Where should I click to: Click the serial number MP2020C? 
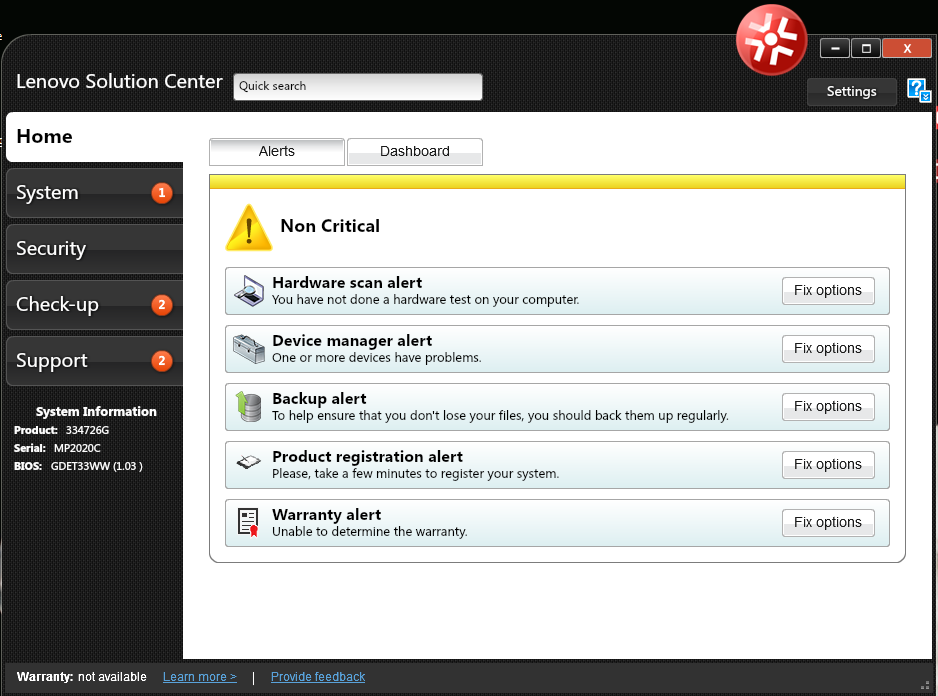coord(77,448)
